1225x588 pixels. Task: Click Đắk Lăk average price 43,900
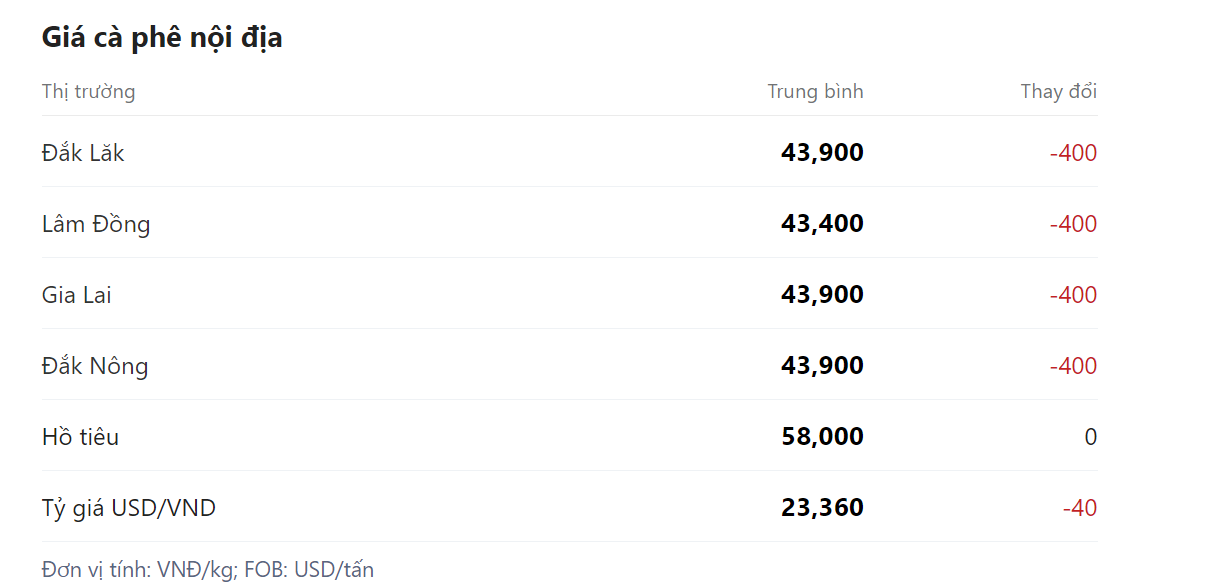(822, 153)
